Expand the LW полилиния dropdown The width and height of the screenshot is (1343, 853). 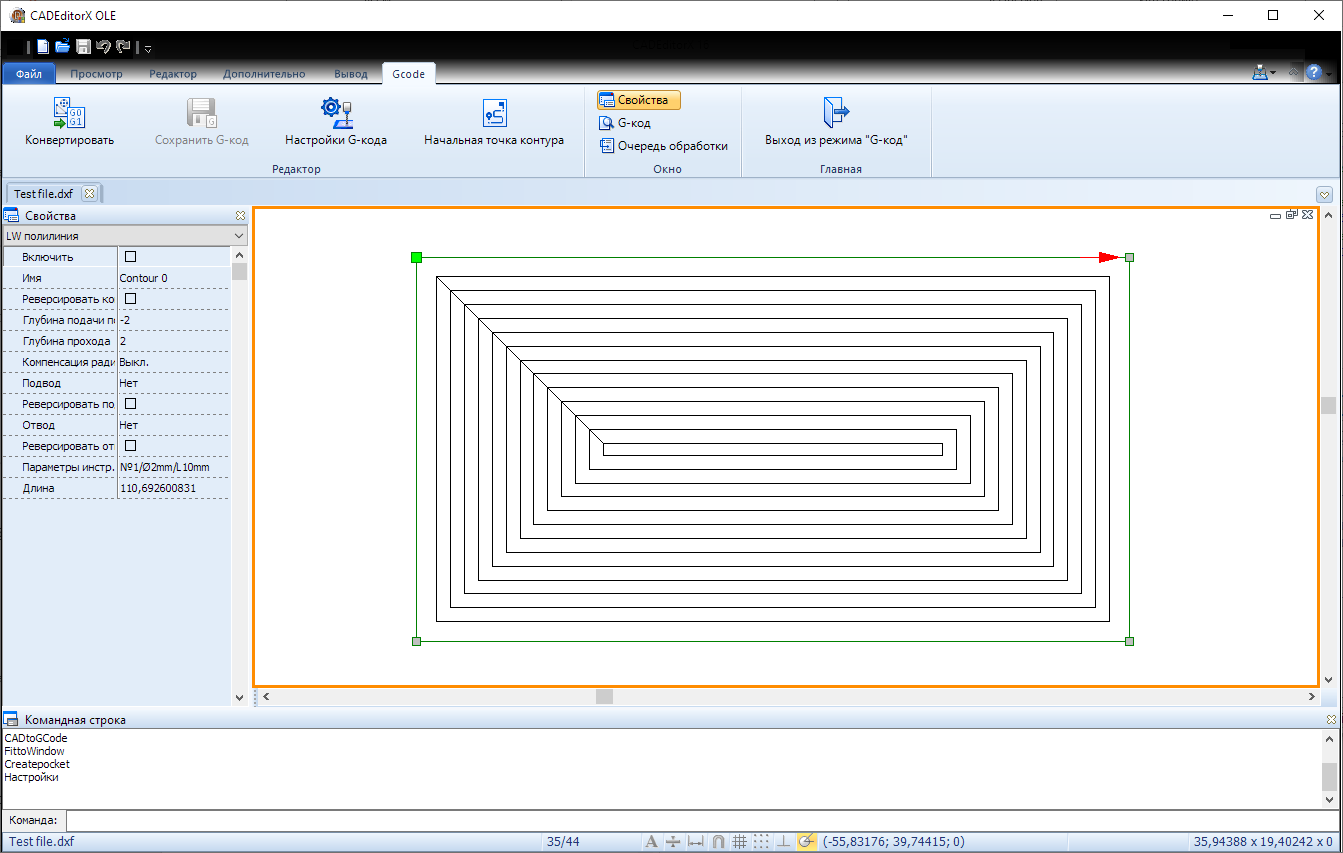point(238,236)
